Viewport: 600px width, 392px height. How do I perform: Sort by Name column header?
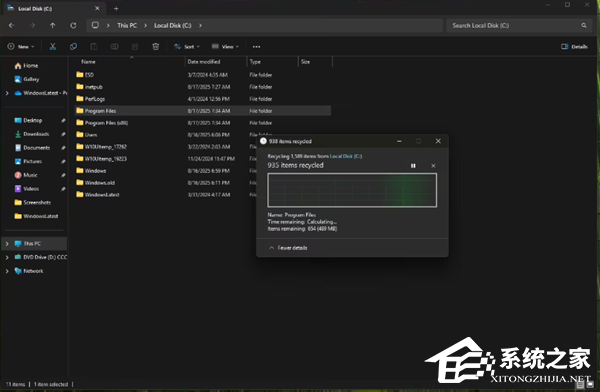[x=88, y=62]
